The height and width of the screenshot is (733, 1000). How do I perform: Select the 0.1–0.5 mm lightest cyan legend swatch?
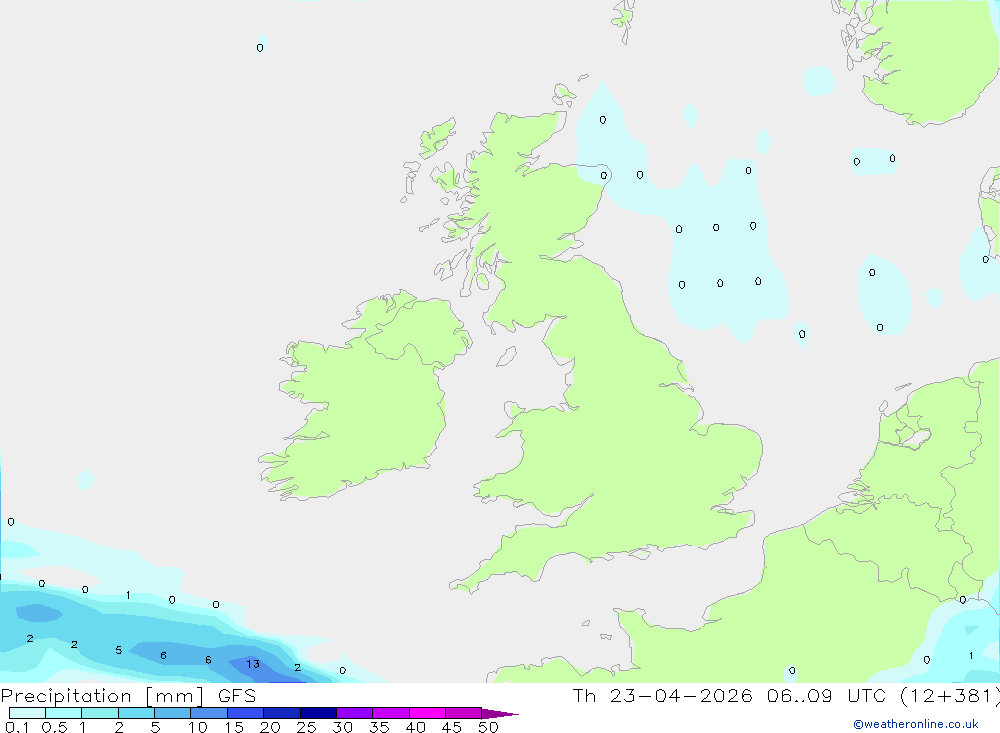click(27, 713)
